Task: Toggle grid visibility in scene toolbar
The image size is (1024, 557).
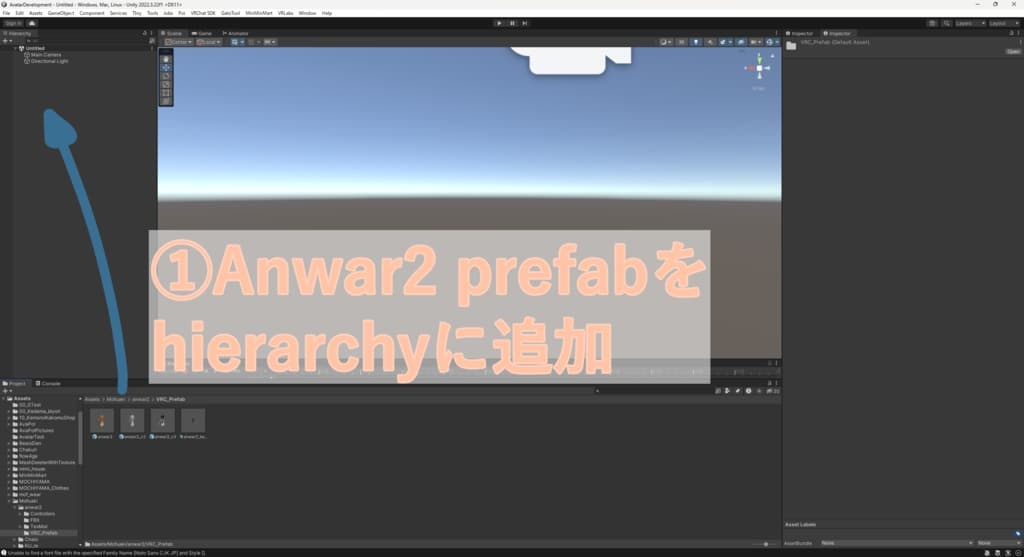Action: coord(236,42)
